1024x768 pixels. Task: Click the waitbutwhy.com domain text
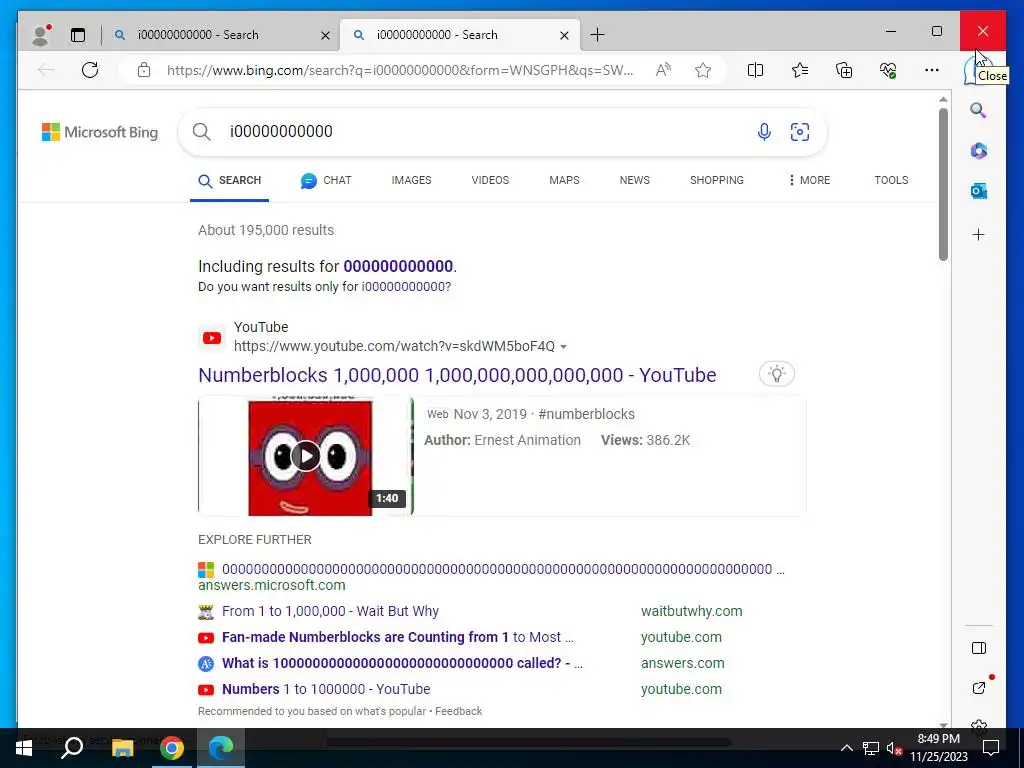click(692, 611)
